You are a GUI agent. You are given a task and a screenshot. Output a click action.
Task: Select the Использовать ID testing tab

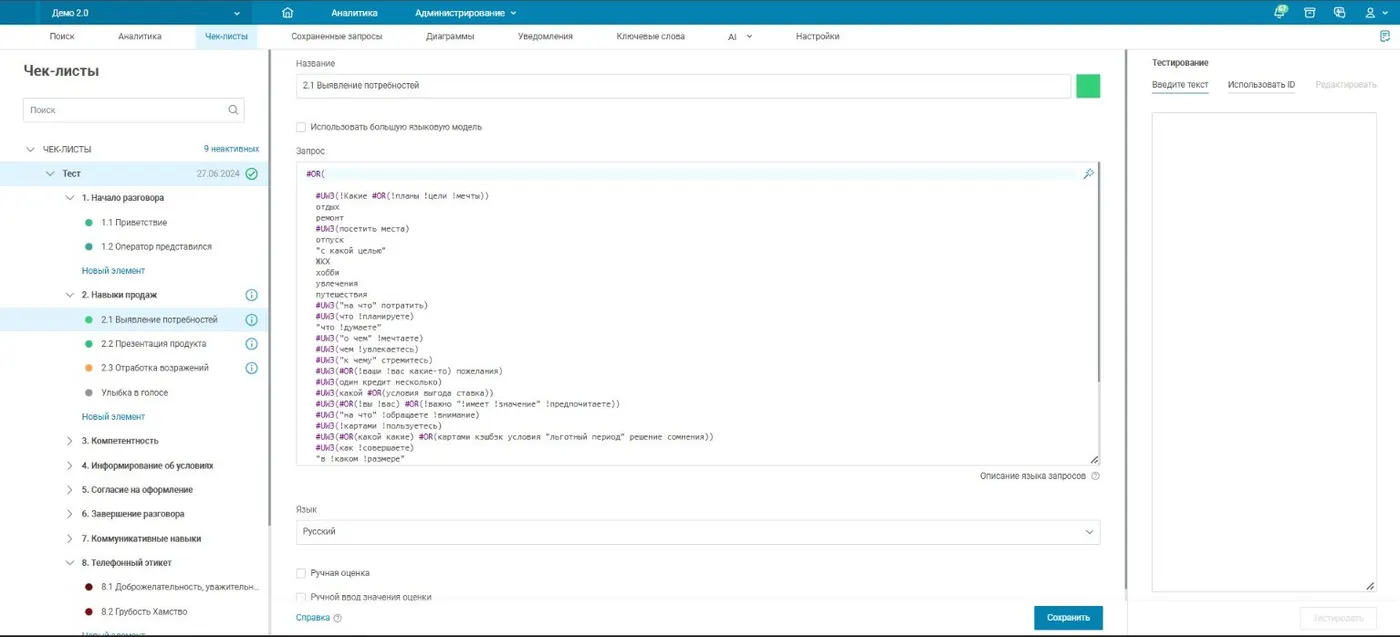coord(1261,85)
